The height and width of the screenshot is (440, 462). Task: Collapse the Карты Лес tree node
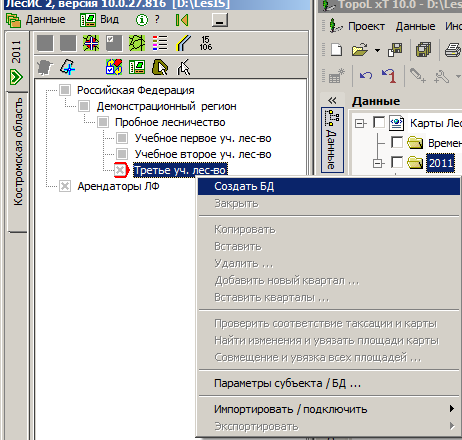359,124
